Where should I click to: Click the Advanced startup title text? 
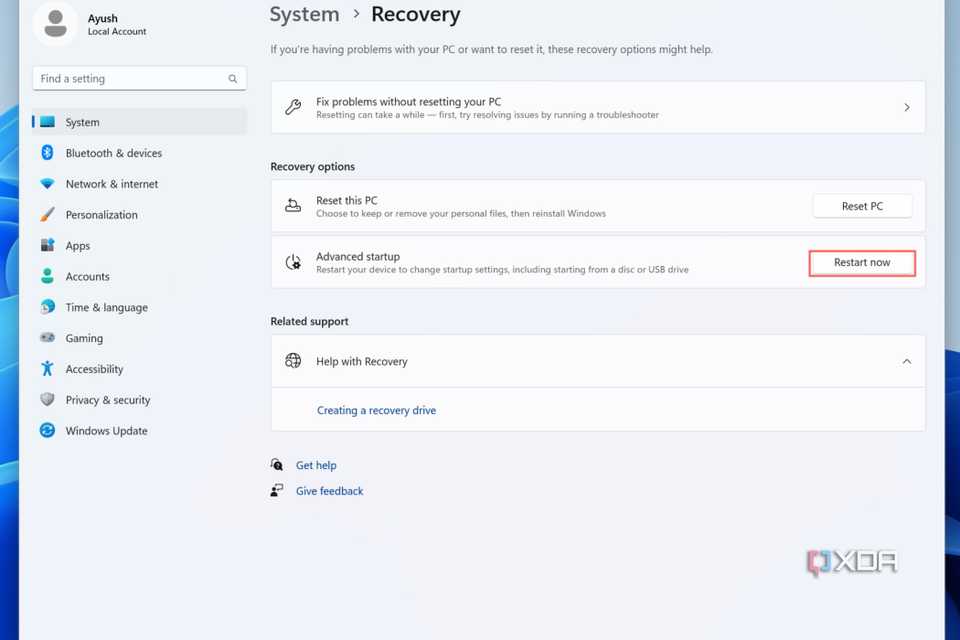(358, 256)
